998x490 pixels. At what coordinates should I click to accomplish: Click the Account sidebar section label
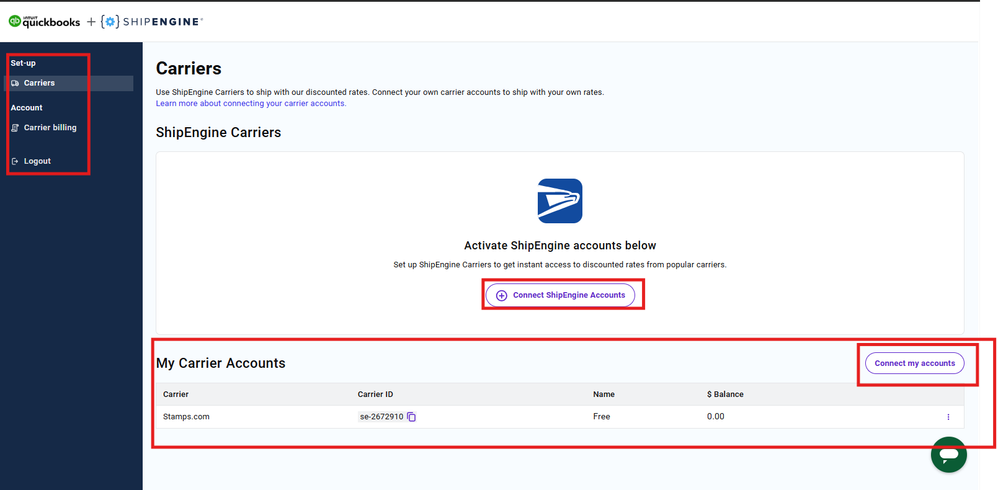coord(27,108)
